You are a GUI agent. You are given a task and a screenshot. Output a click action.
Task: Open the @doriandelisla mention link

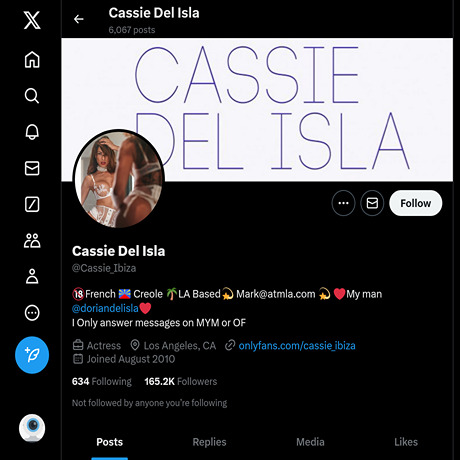(105, 308)
